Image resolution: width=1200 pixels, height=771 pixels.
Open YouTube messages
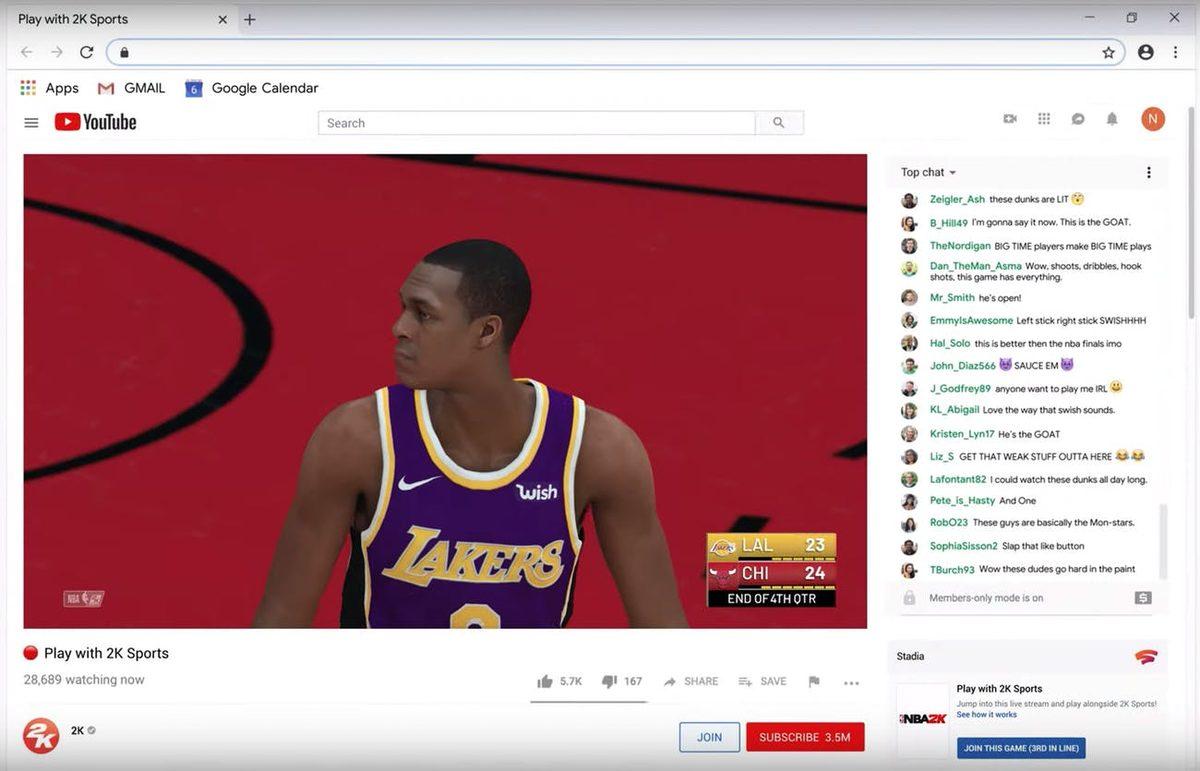coord(1078,118)
